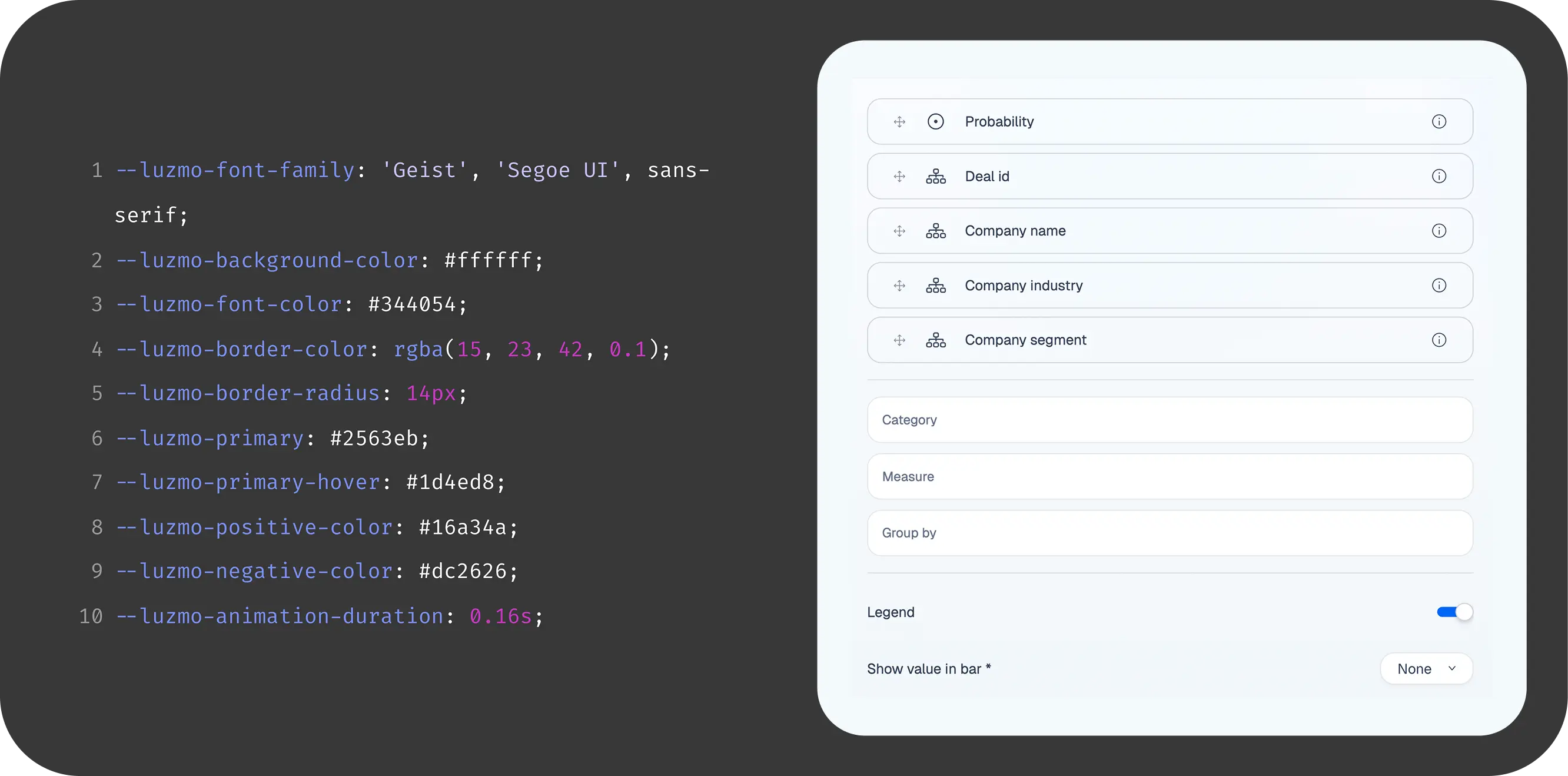Toggle the Legend switch off
1568x776 pixels.
click(1454, 612)
